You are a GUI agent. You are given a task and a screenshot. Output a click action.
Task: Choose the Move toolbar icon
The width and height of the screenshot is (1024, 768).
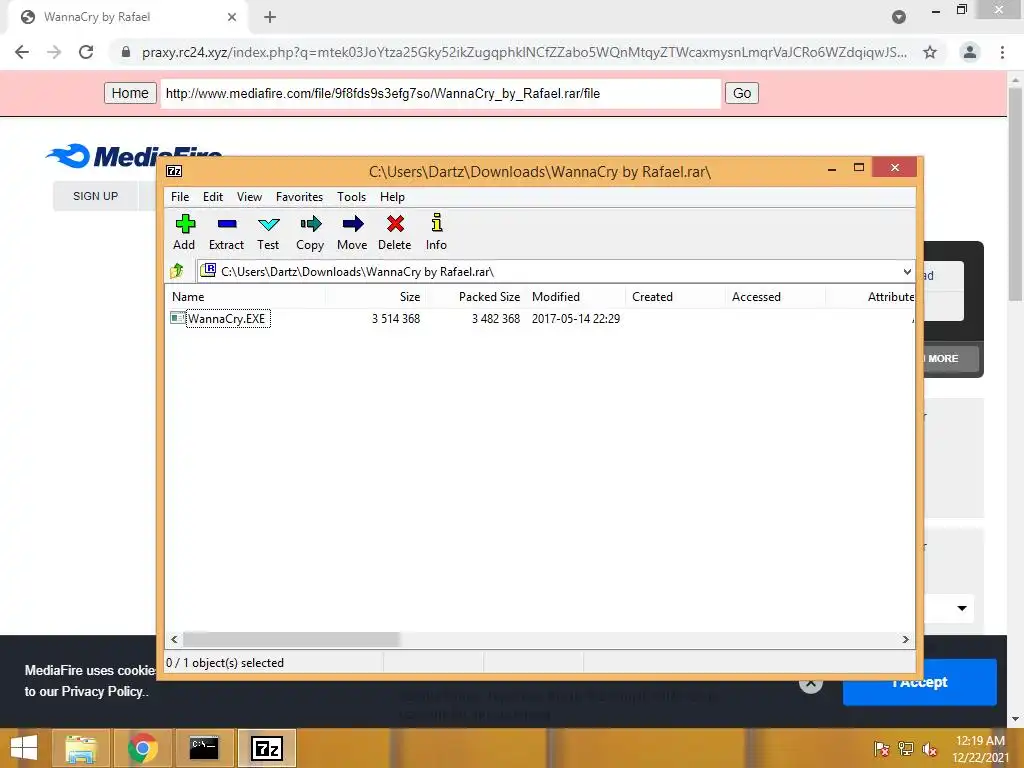[x=353, y=232]
